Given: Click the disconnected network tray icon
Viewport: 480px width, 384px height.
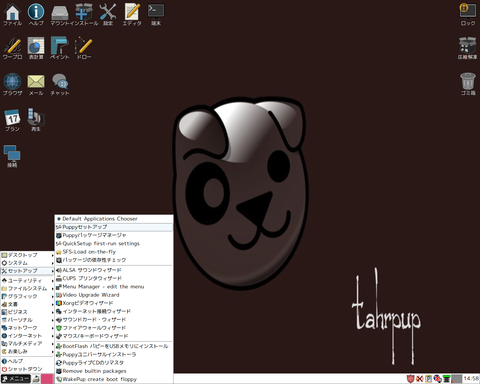Looking at the screenshot, I should (437, 379).
